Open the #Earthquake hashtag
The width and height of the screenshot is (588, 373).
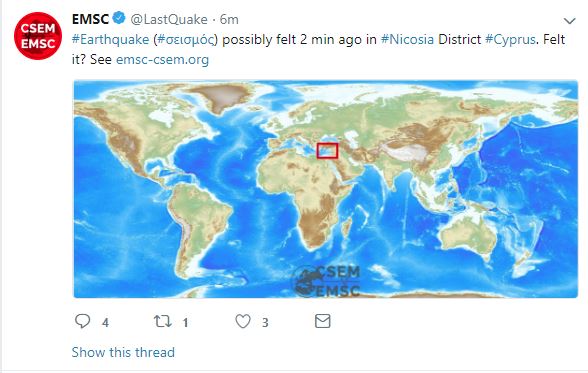[111, 39]
